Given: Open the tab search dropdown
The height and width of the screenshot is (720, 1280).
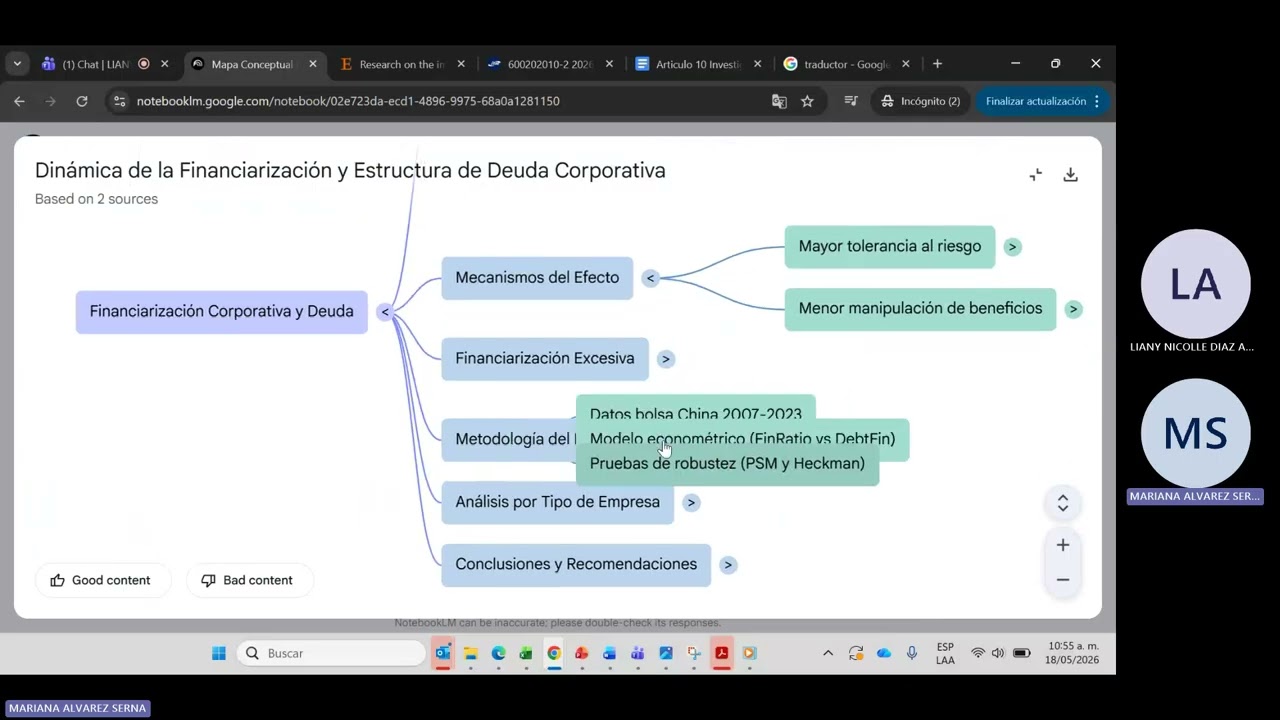Looking at the screenshot, I should tap(17, 64).
